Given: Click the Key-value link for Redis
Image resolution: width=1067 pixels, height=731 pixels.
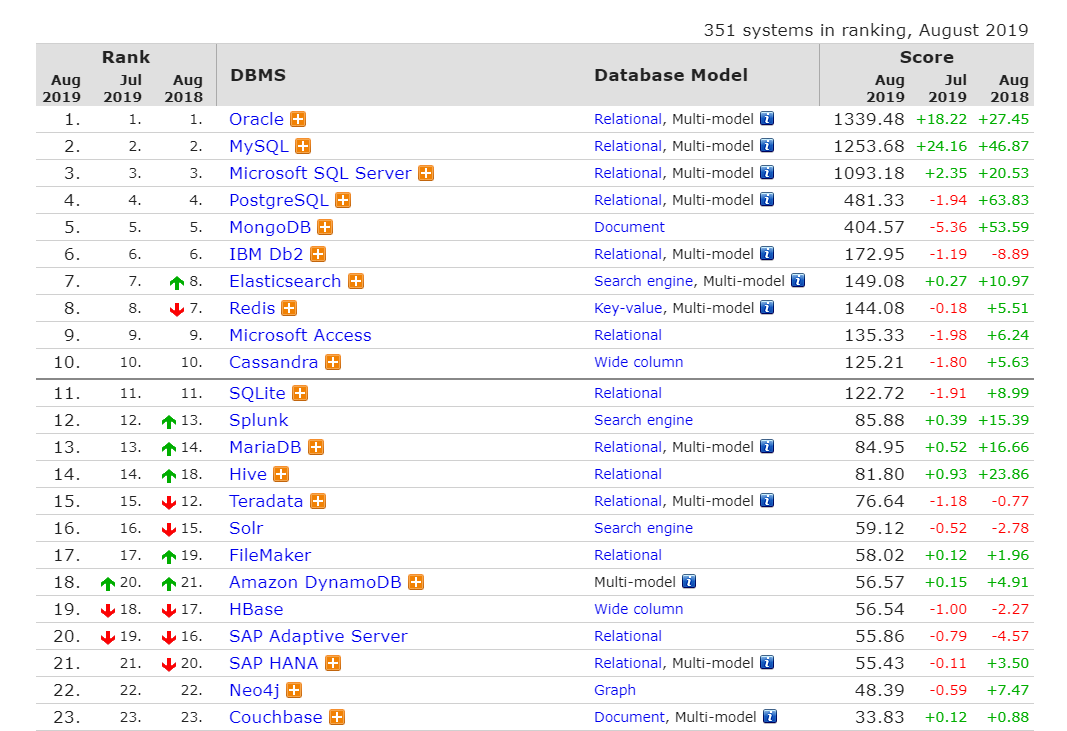Looking at the screenshot, I should point(628,308).
